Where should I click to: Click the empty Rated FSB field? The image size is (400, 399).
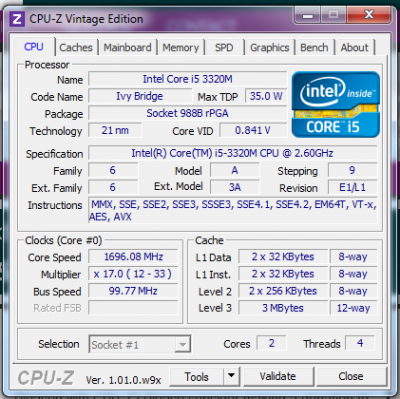click(x=133, y=308)
